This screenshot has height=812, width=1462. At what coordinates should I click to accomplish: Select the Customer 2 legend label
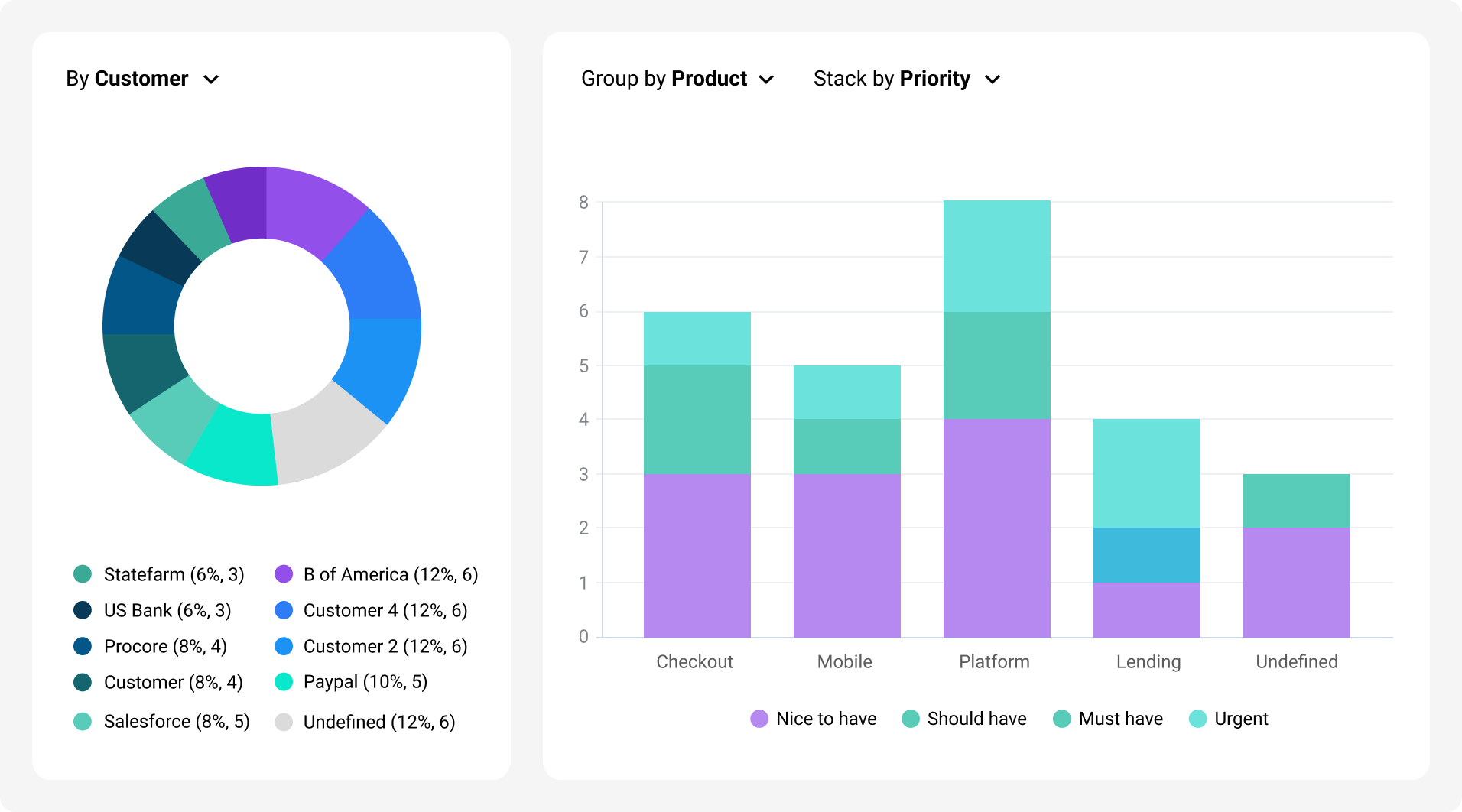pos(385,646)
